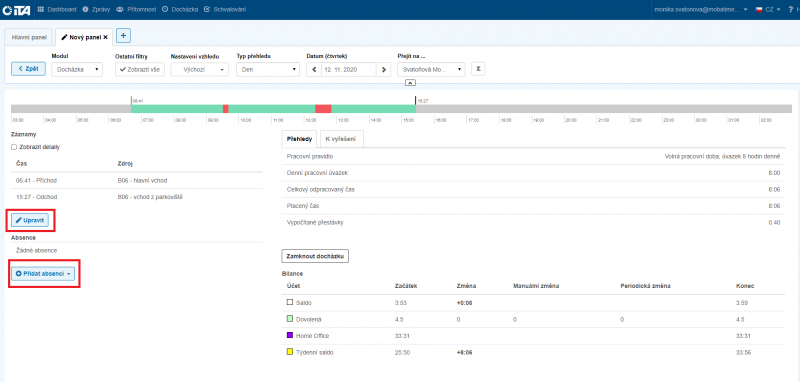Switch to Hlavní panel tab
The height and width of the screenshot is (382, 800).
(x=29, y=37)
